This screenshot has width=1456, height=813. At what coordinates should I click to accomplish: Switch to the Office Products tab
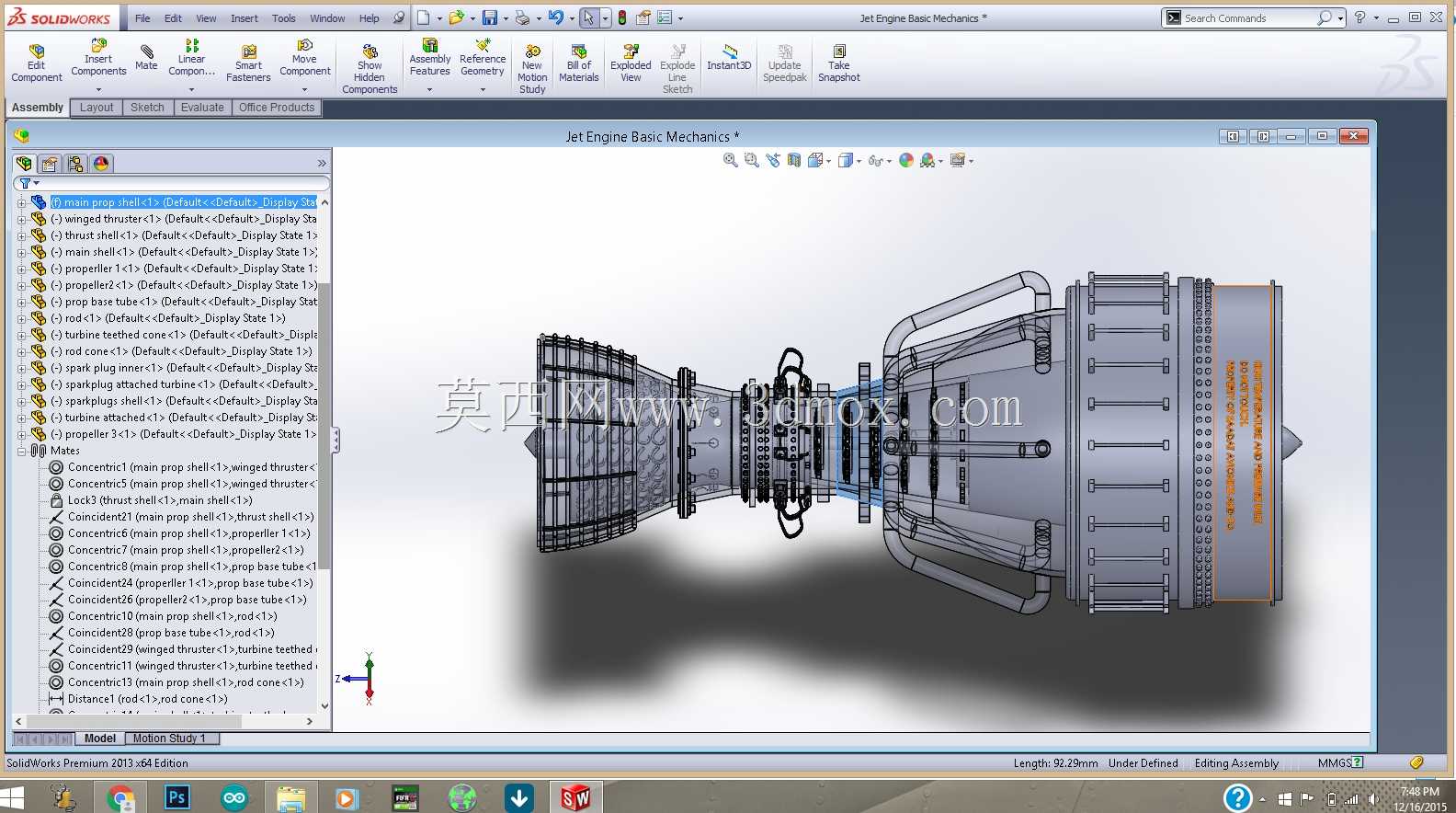[x=277, y=108]
